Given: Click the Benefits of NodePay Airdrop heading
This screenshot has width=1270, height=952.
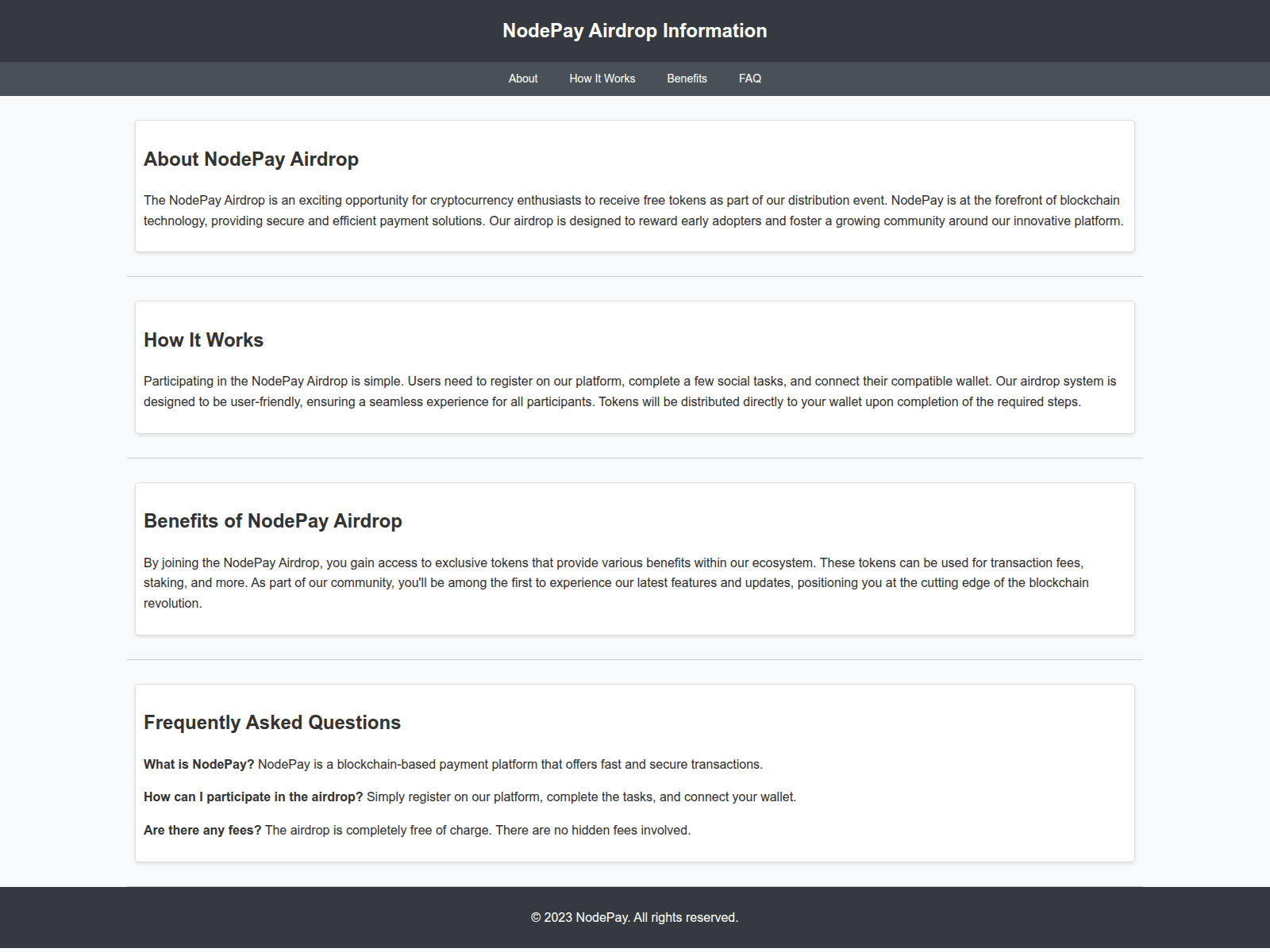Looking at the screenshot, I should click(272, 521).
